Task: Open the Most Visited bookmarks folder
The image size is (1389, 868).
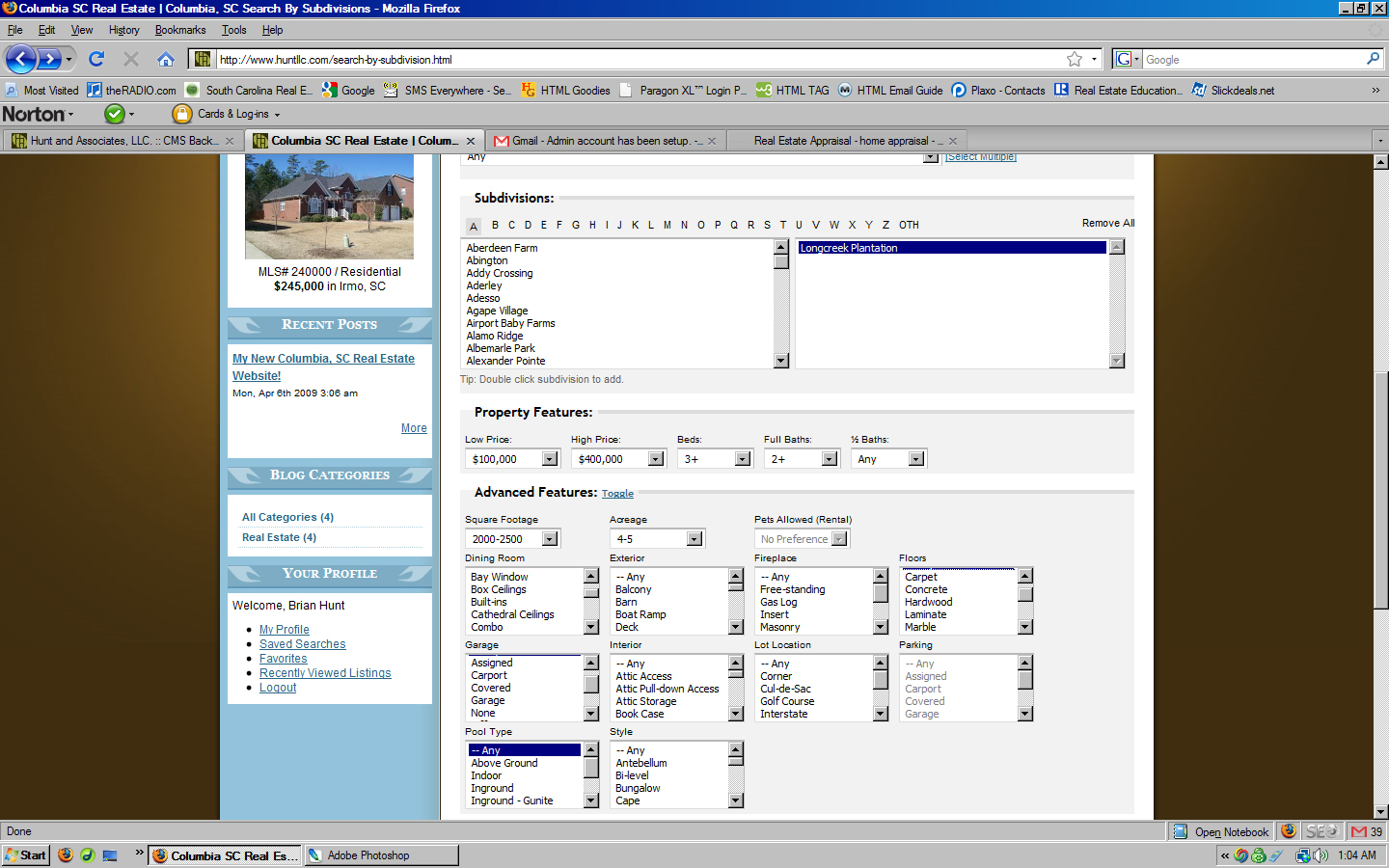Action: pyautogui.click(x=41, y=90)
